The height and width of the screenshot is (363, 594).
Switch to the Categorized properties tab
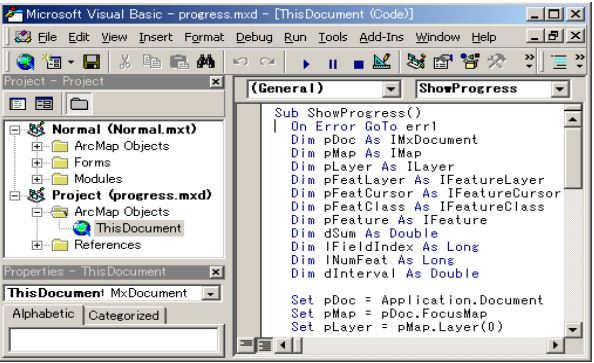tap(123, 316)
